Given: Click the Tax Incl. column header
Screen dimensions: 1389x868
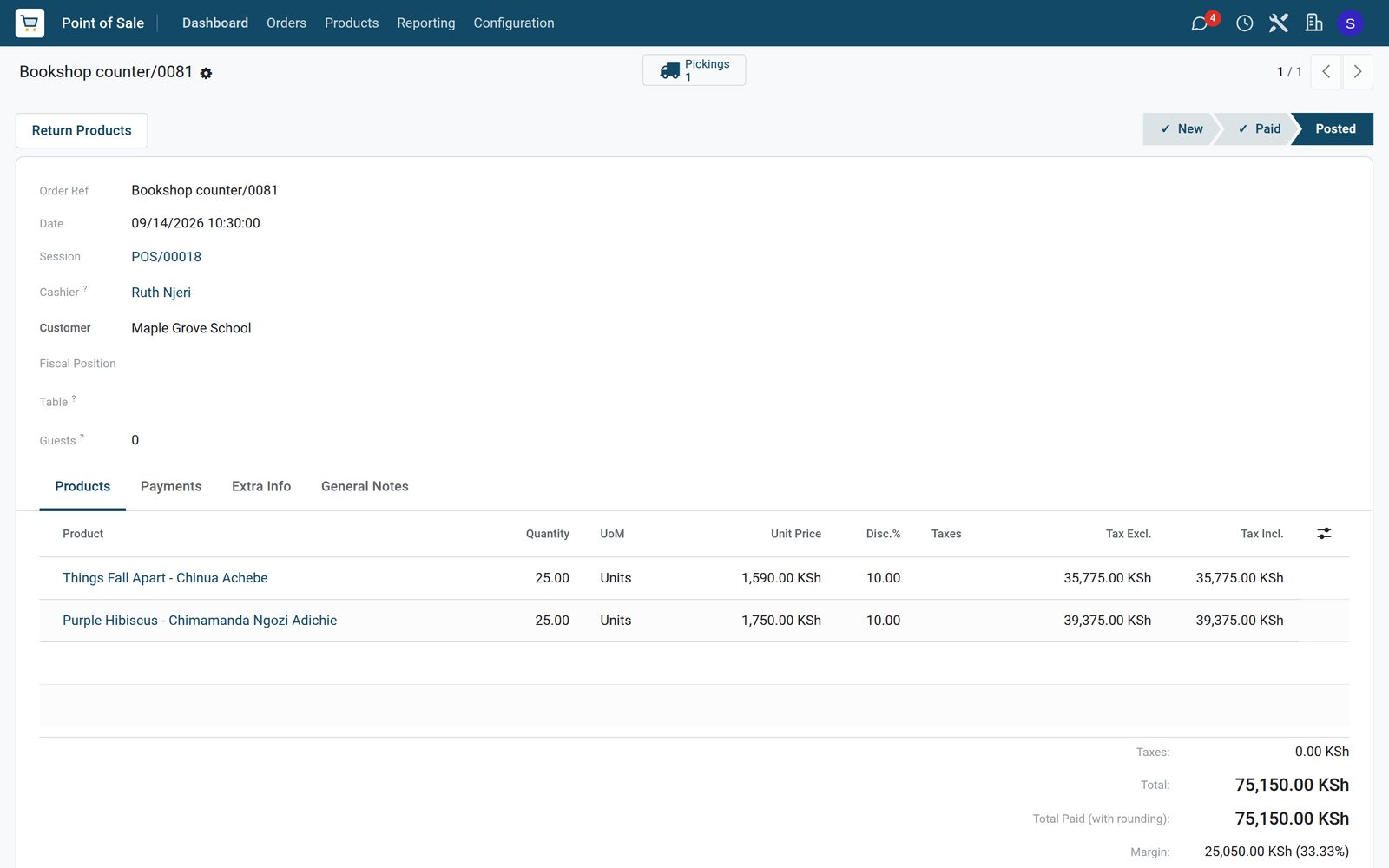Looking at the screenshot, I should tap(1261, 534).
